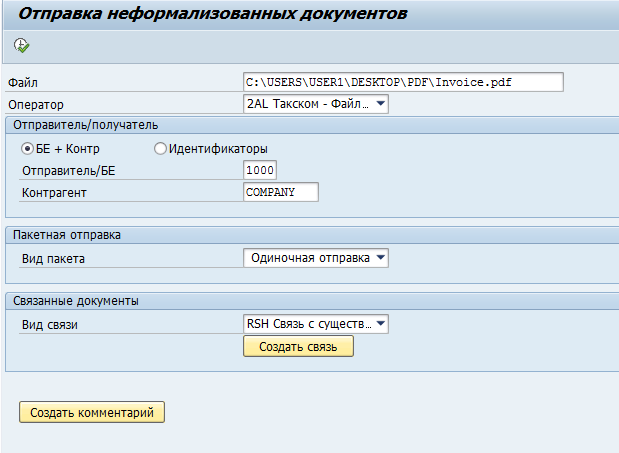Viewport: 619px width, 453px height.
Task: Click the Execute clock icon in toolbar
Action: click(x=22, y=46)
